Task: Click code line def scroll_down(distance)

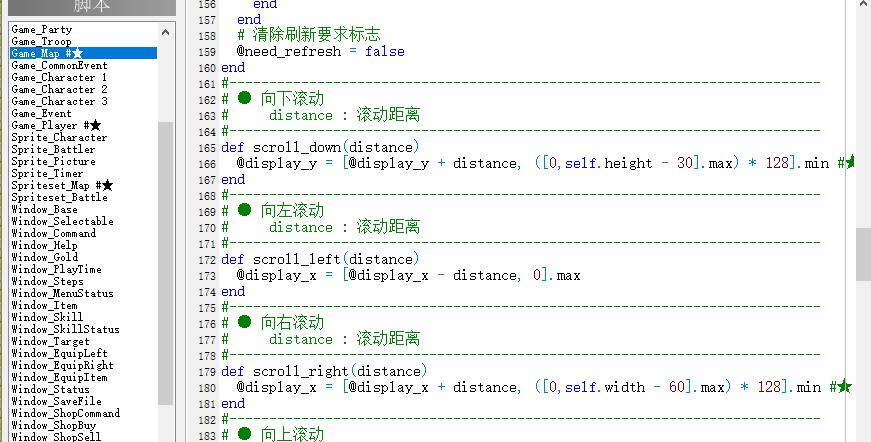Action: pyautogui.click(x=320, y=147)
